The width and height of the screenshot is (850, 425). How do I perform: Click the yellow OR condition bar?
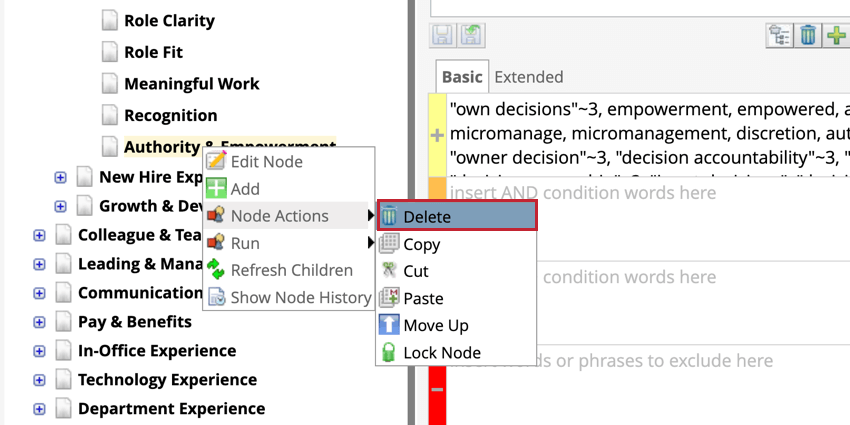[437, 135]
